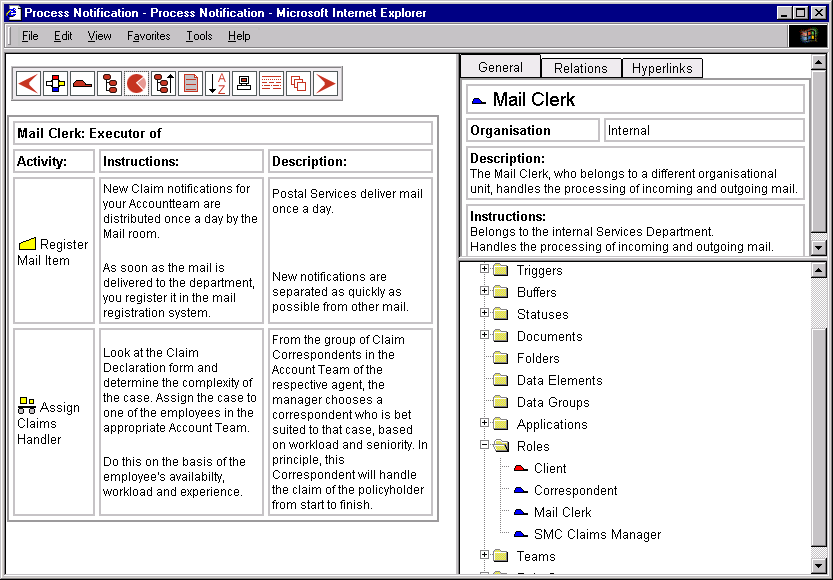The height and width of the screenshot is (580, 833).
Task: Collapse the Roles folder node
Action: point(485,445)
